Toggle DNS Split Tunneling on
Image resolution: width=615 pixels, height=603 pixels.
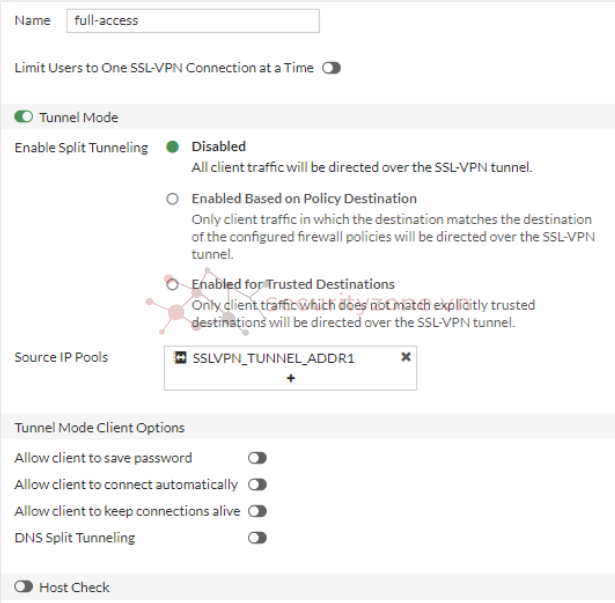(257, 538)
